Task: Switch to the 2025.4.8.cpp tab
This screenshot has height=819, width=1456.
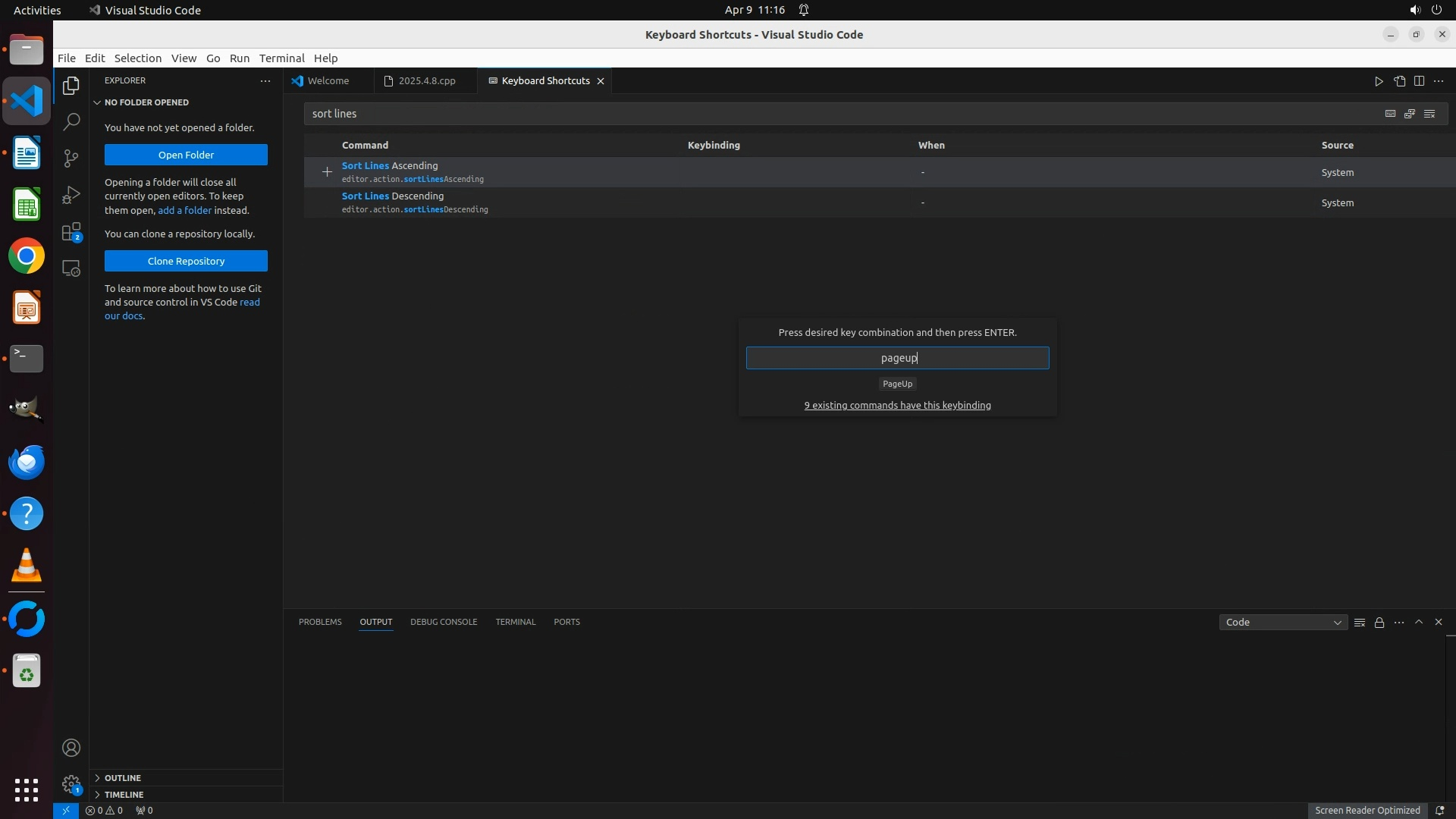Action: [426, 81]
